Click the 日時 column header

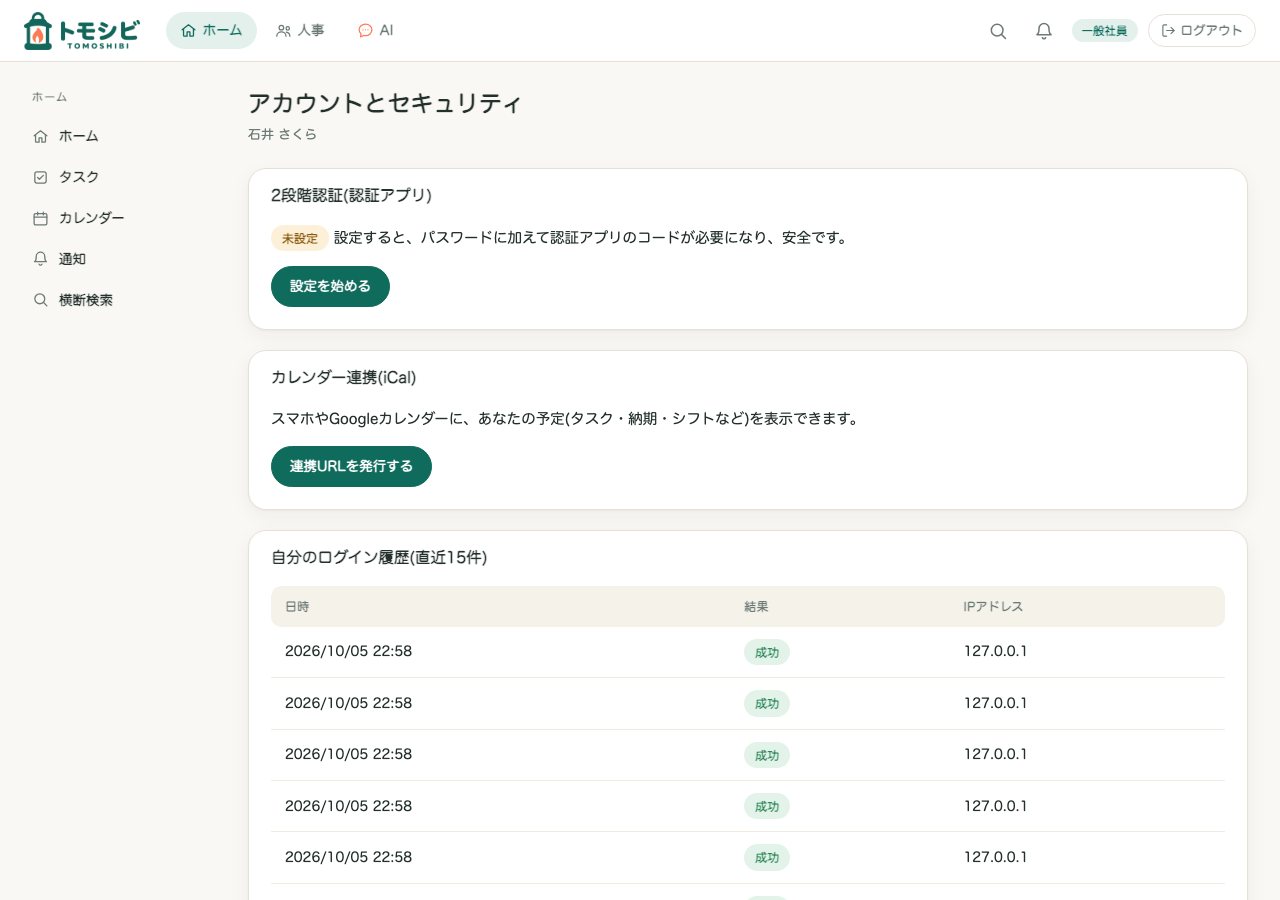[x=298, y=606]
